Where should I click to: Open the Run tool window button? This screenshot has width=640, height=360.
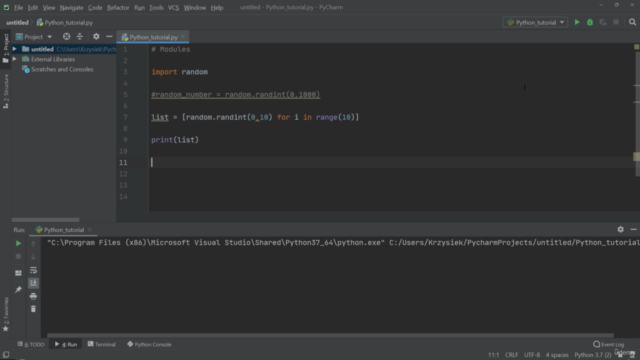pyautogui.click(x=66, y=344)
